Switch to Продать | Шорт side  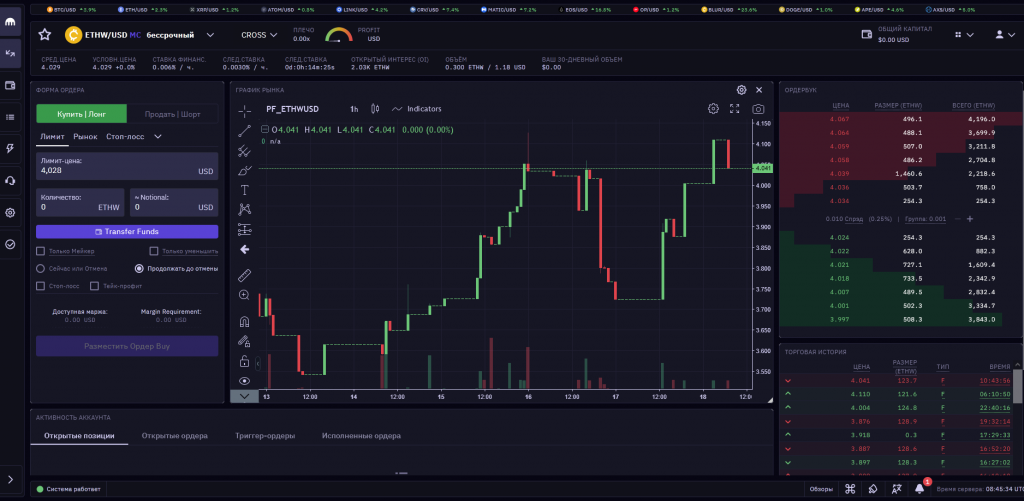(x=173, y=113)
